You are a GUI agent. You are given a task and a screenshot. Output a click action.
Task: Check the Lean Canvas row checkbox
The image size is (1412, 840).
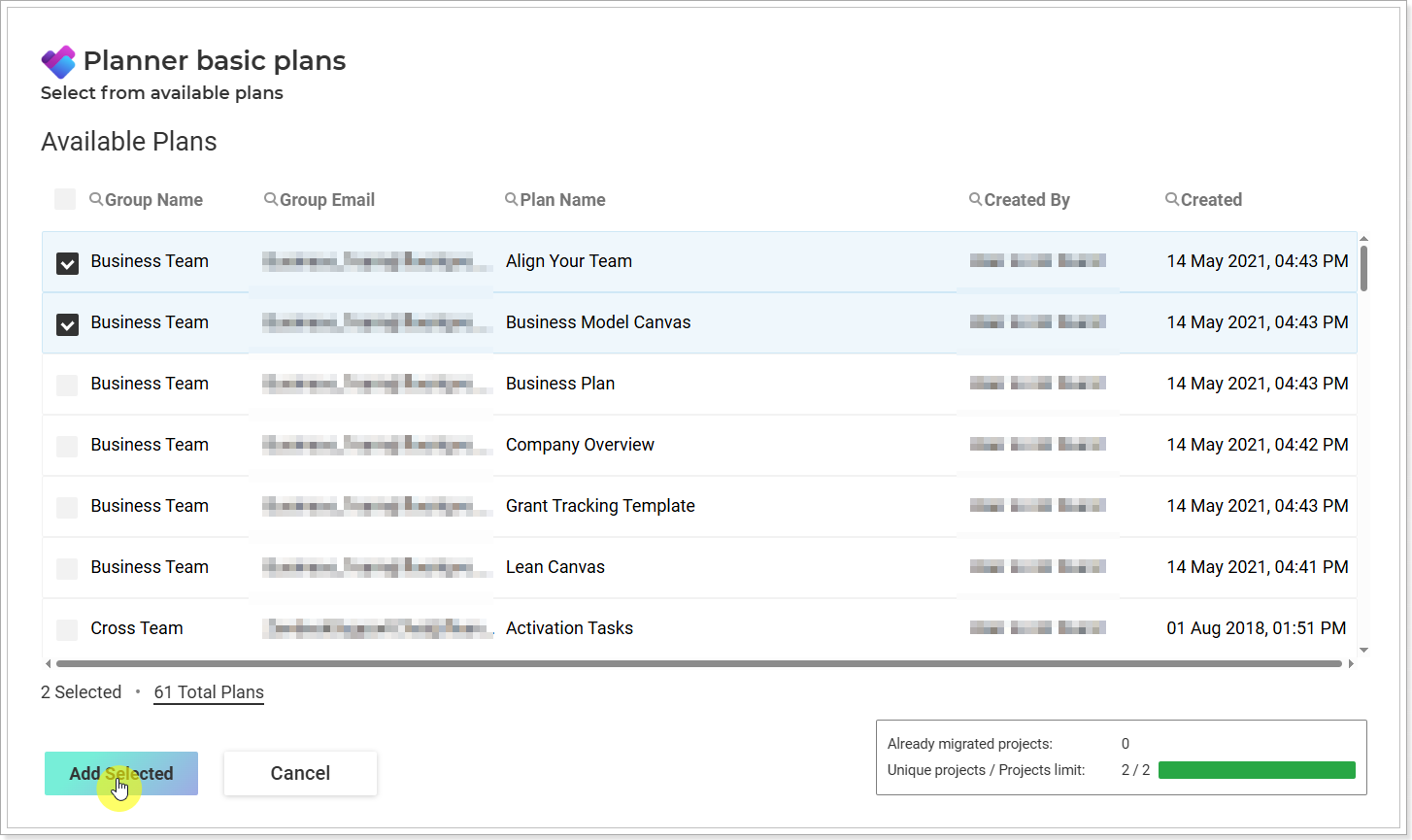pos(67,568)
